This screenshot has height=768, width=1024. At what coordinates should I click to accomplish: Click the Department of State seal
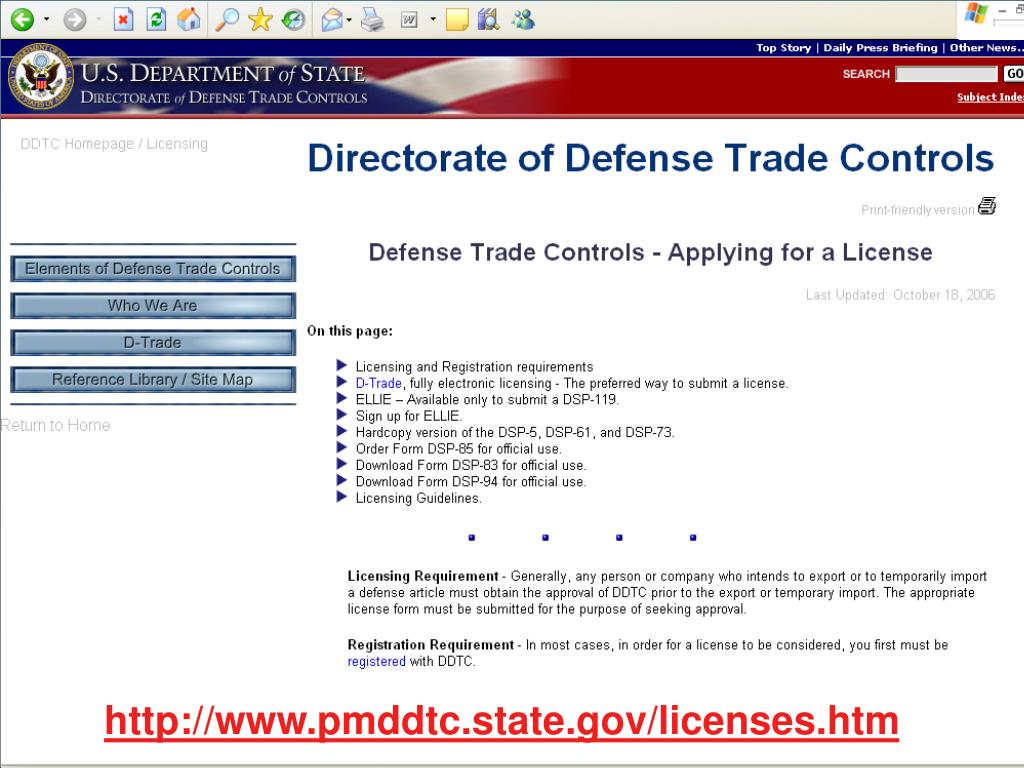pyautogui.click(x=41, y=76)
